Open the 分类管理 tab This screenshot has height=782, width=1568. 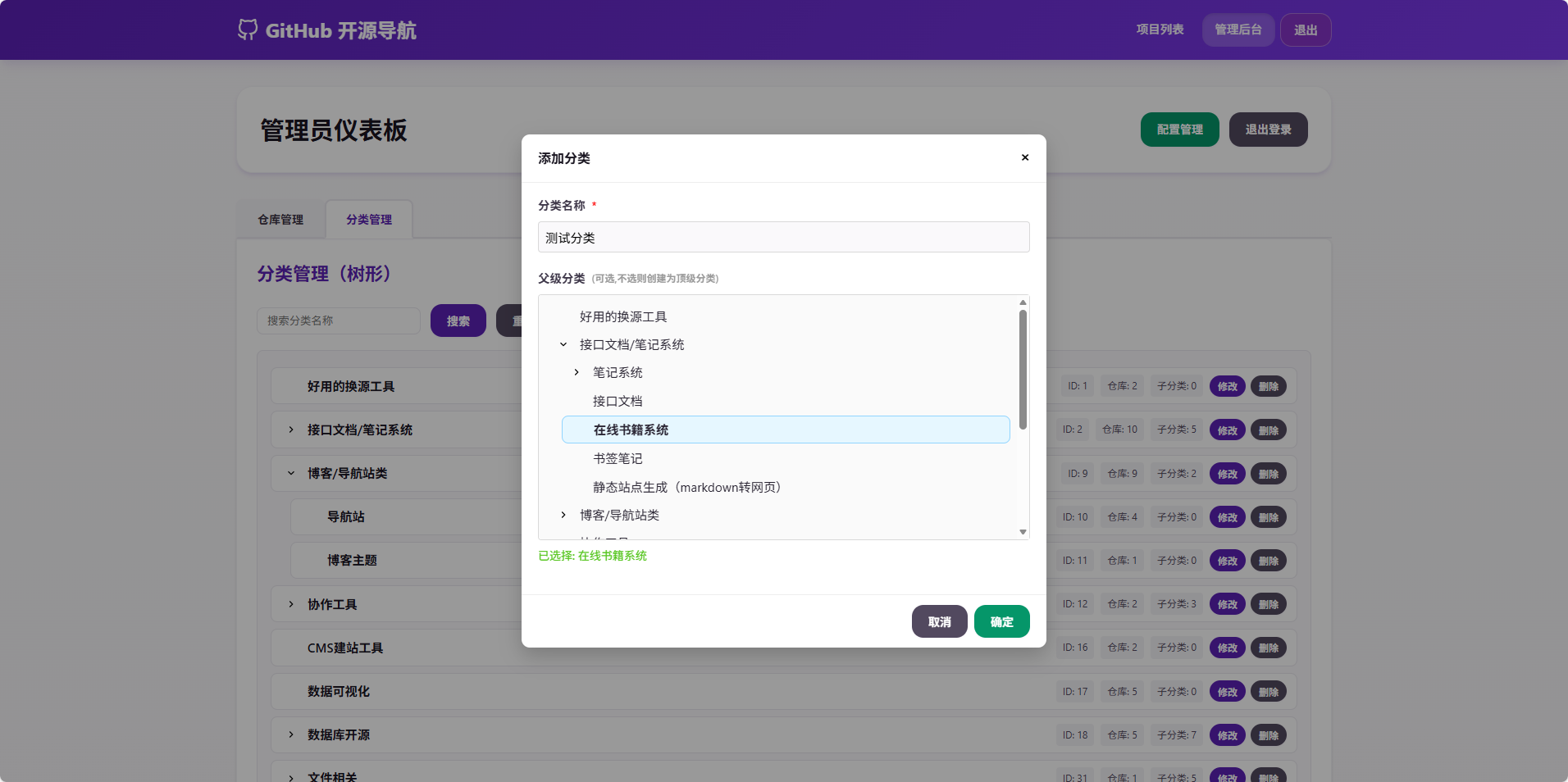click(369, 220)
